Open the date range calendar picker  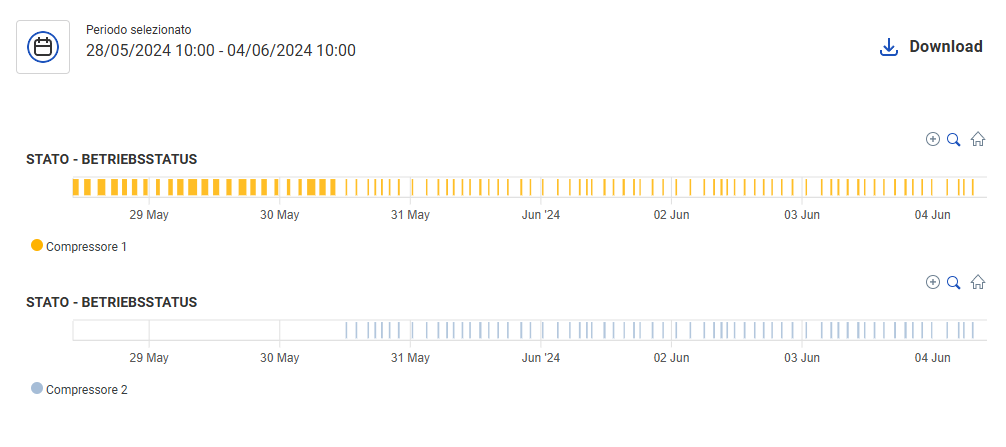click(x=43, y=47)
